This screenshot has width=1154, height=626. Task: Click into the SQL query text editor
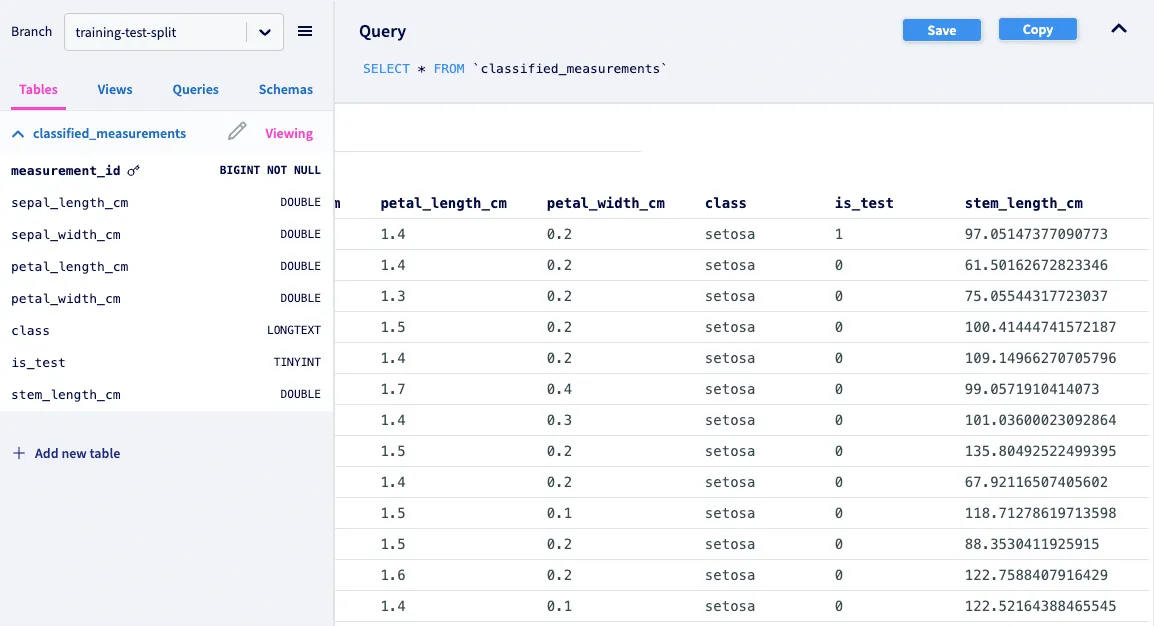[515, 69]
